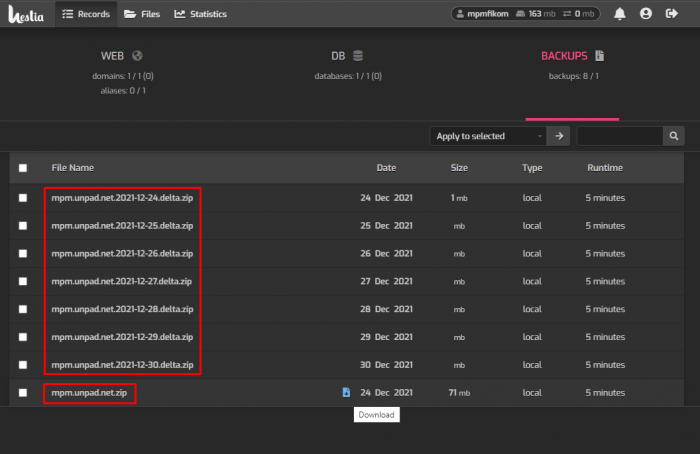Open mpm.unpad.net.2021-12-28.delta.zip

pyautogui.click(x=122, y=309)
